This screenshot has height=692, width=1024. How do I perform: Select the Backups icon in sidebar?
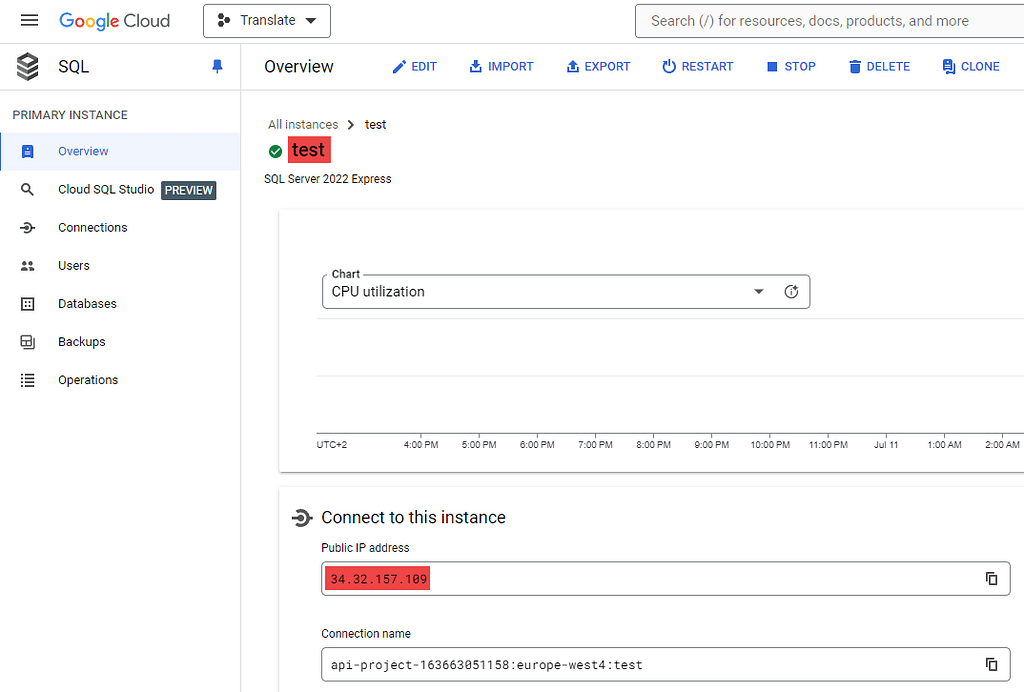(29, 341)
